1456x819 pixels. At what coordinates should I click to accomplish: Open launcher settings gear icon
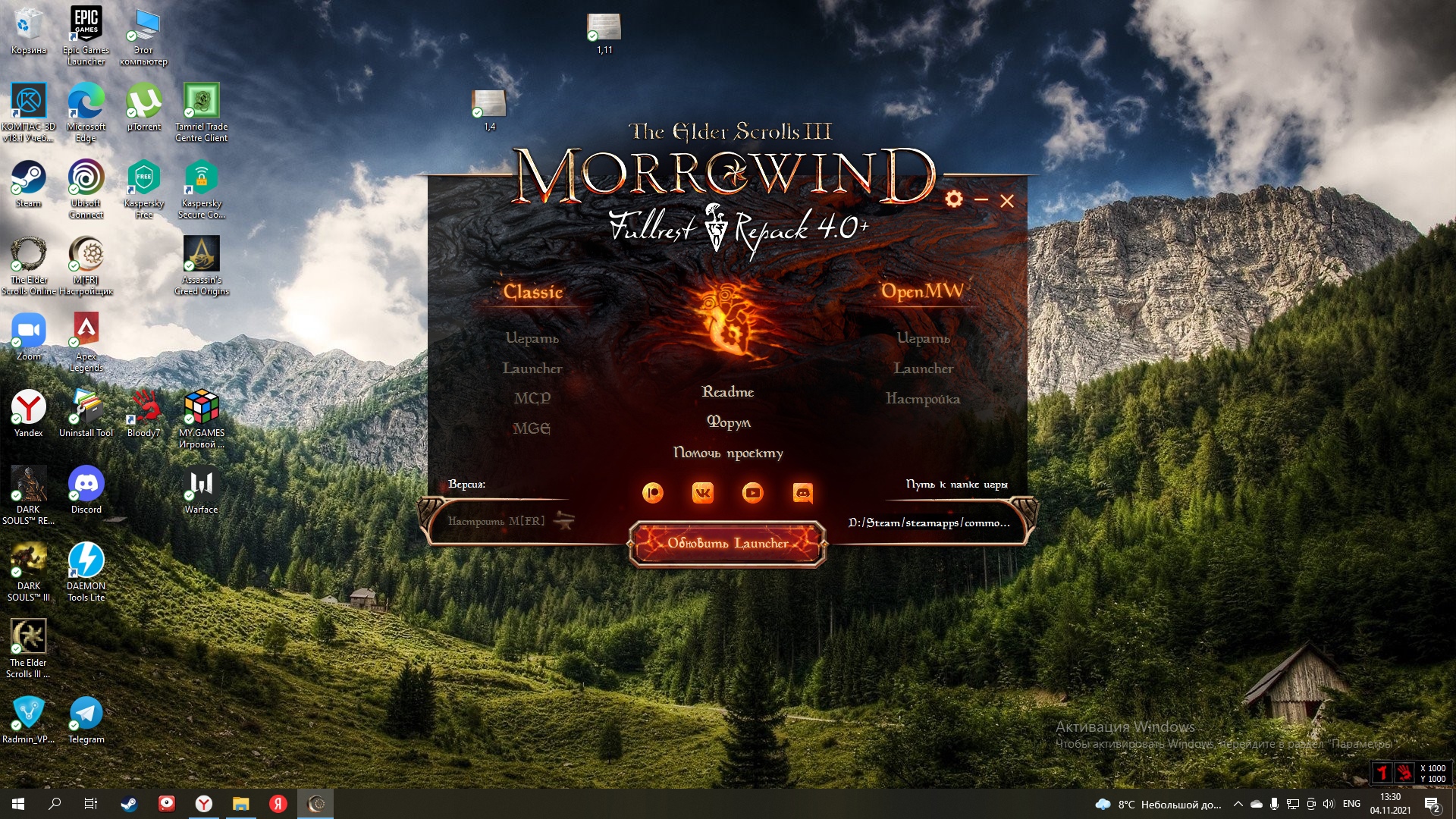point(954,199)
